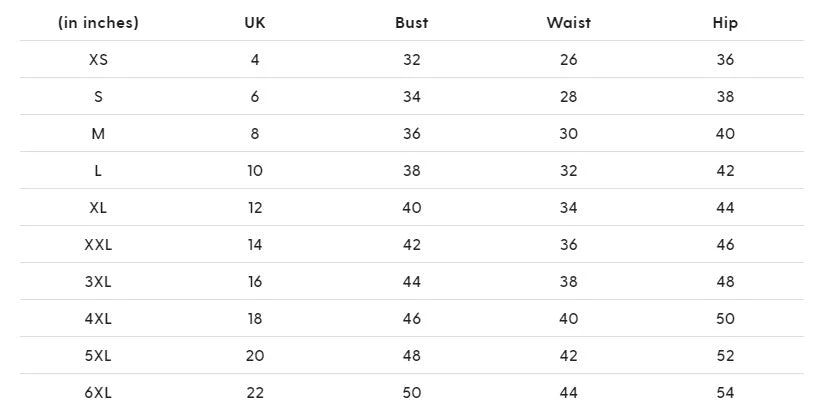Select the XS size row label
The height and width of the screenshot is (409, 829).
coord(98,60)
